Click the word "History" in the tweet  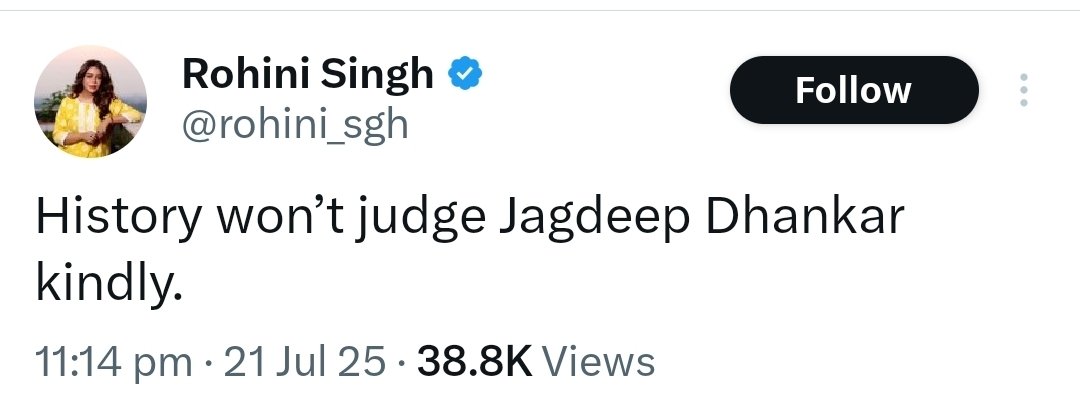pos(119,218)
